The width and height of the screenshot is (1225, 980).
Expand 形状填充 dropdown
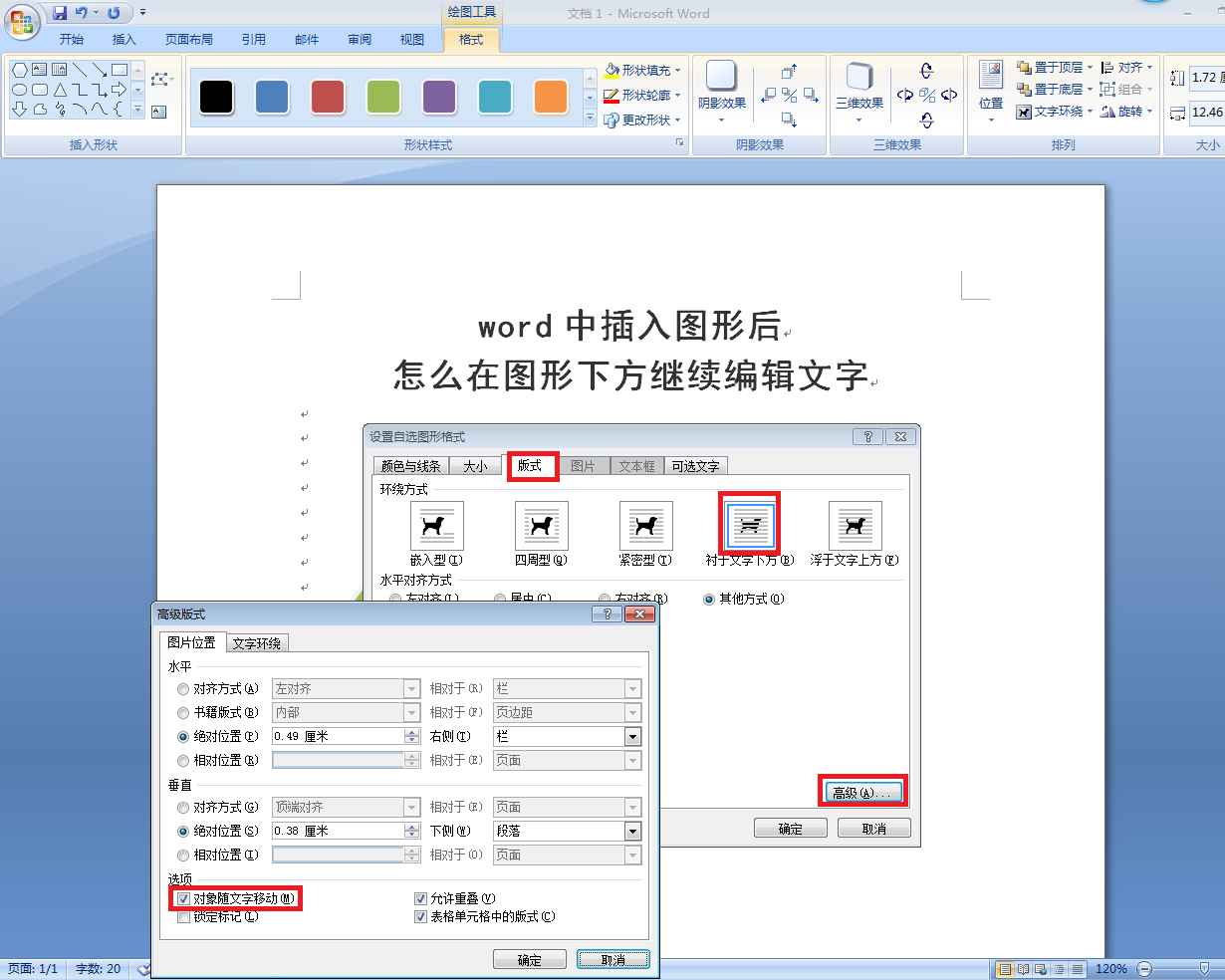678,71
